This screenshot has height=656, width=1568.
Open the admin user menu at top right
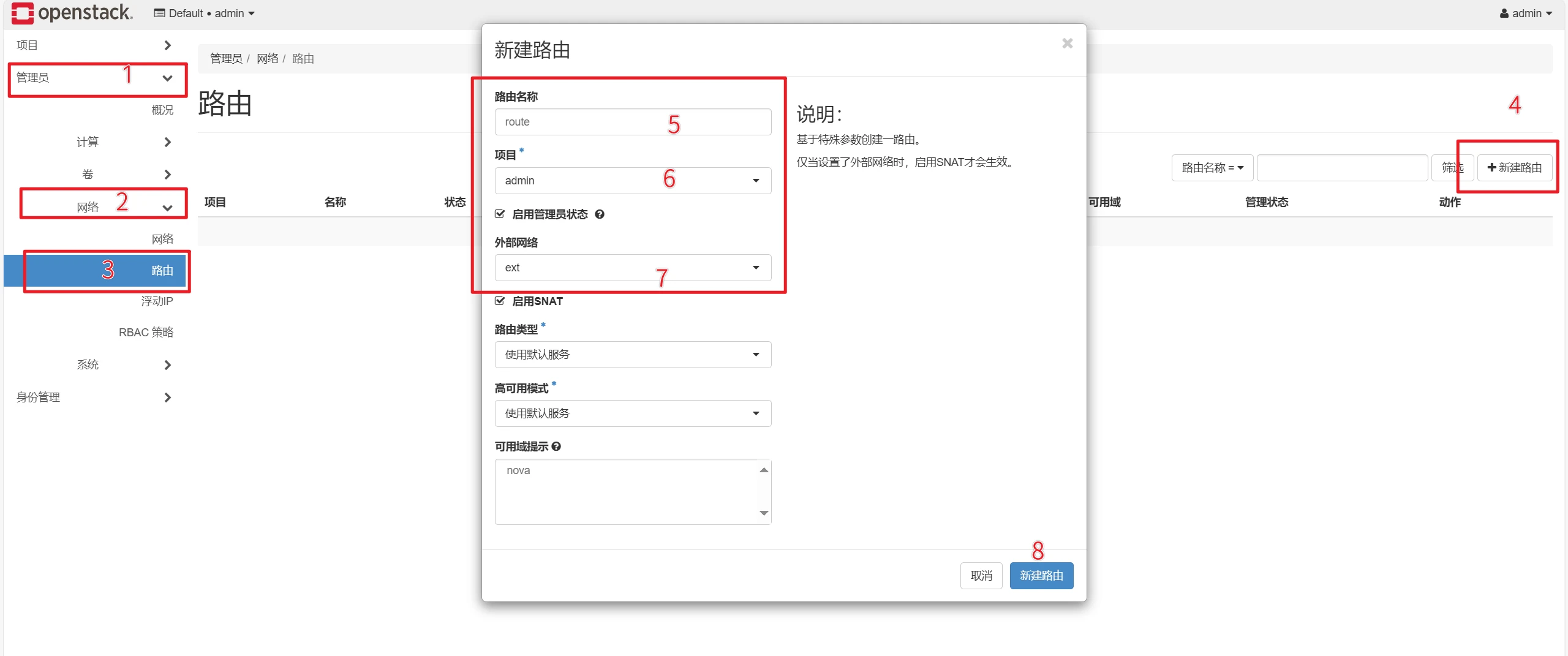point(1525,13)
